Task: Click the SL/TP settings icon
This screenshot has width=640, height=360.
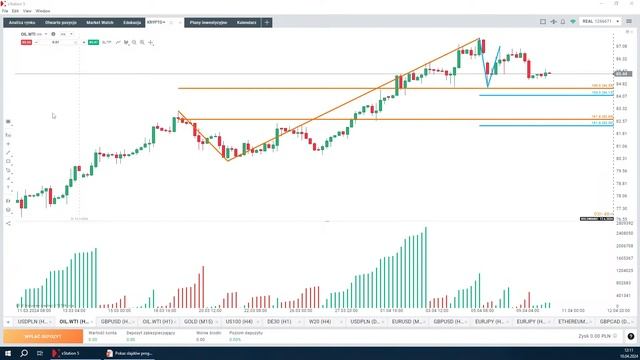Action: pyautogui.click(x=107, y=42)
